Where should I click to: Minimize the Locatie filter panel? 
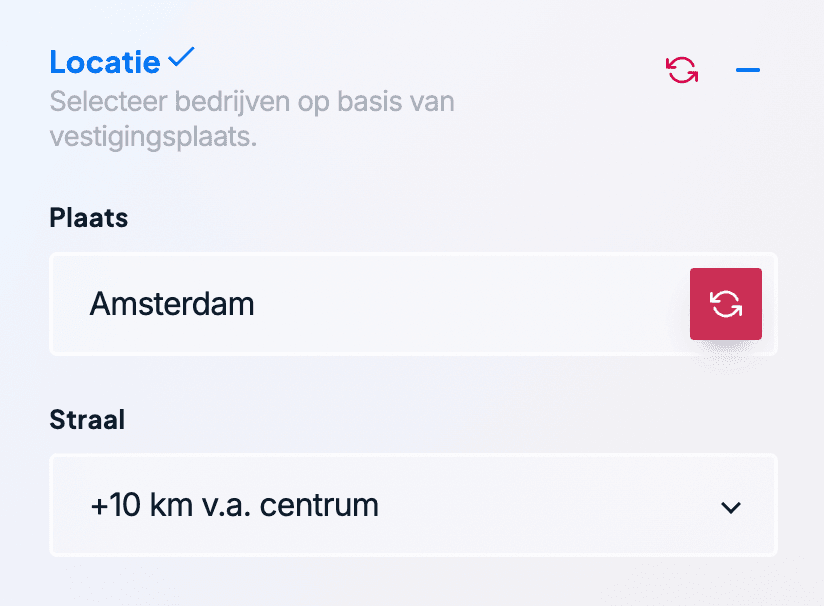[x=747, y=70]
